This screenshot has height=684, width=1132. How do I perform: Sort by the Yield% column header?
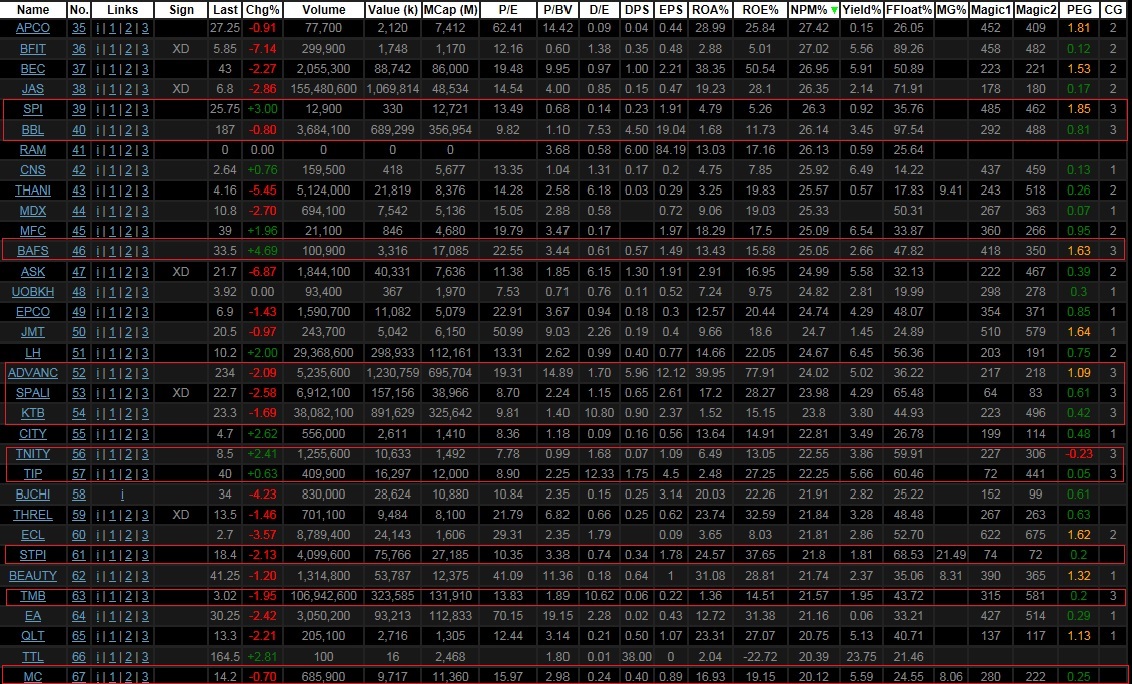[861, 9]
